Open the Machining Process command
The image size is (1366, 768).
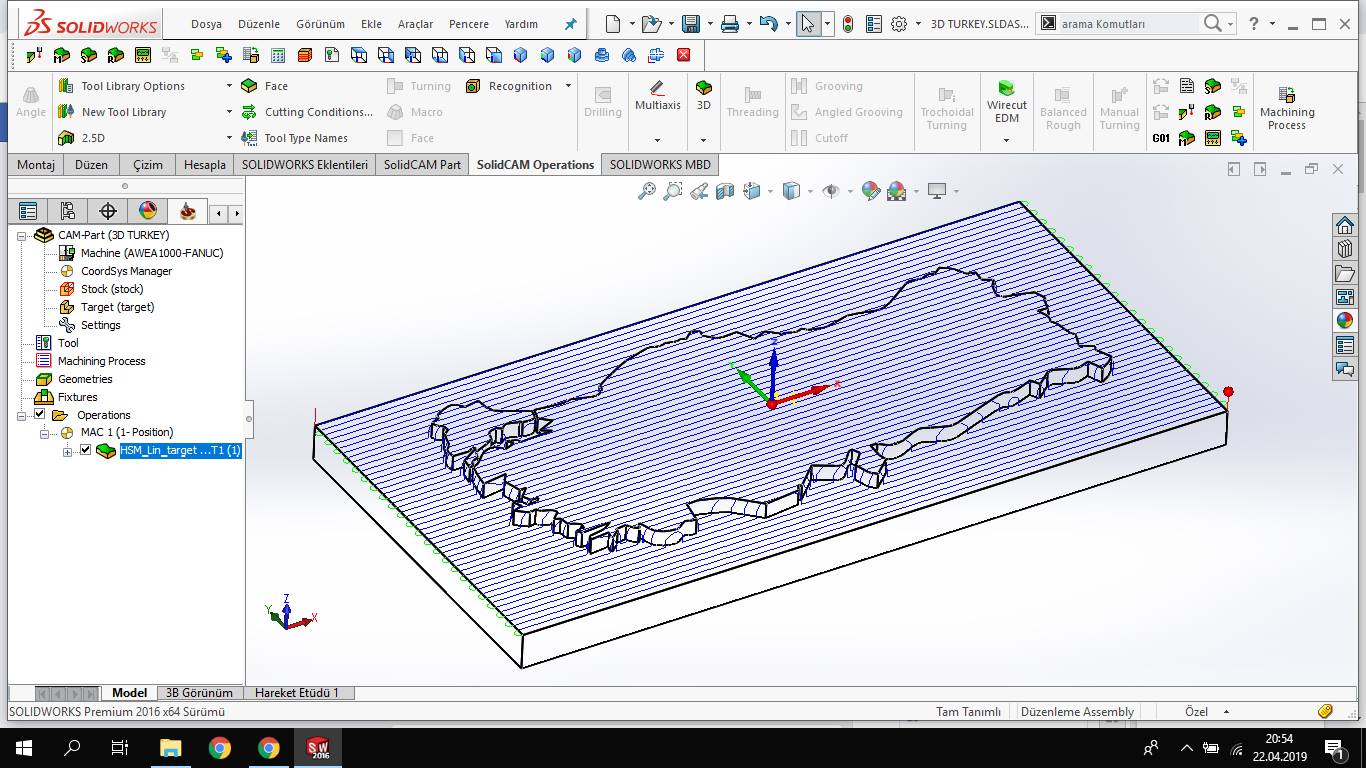click(1287, 108)
